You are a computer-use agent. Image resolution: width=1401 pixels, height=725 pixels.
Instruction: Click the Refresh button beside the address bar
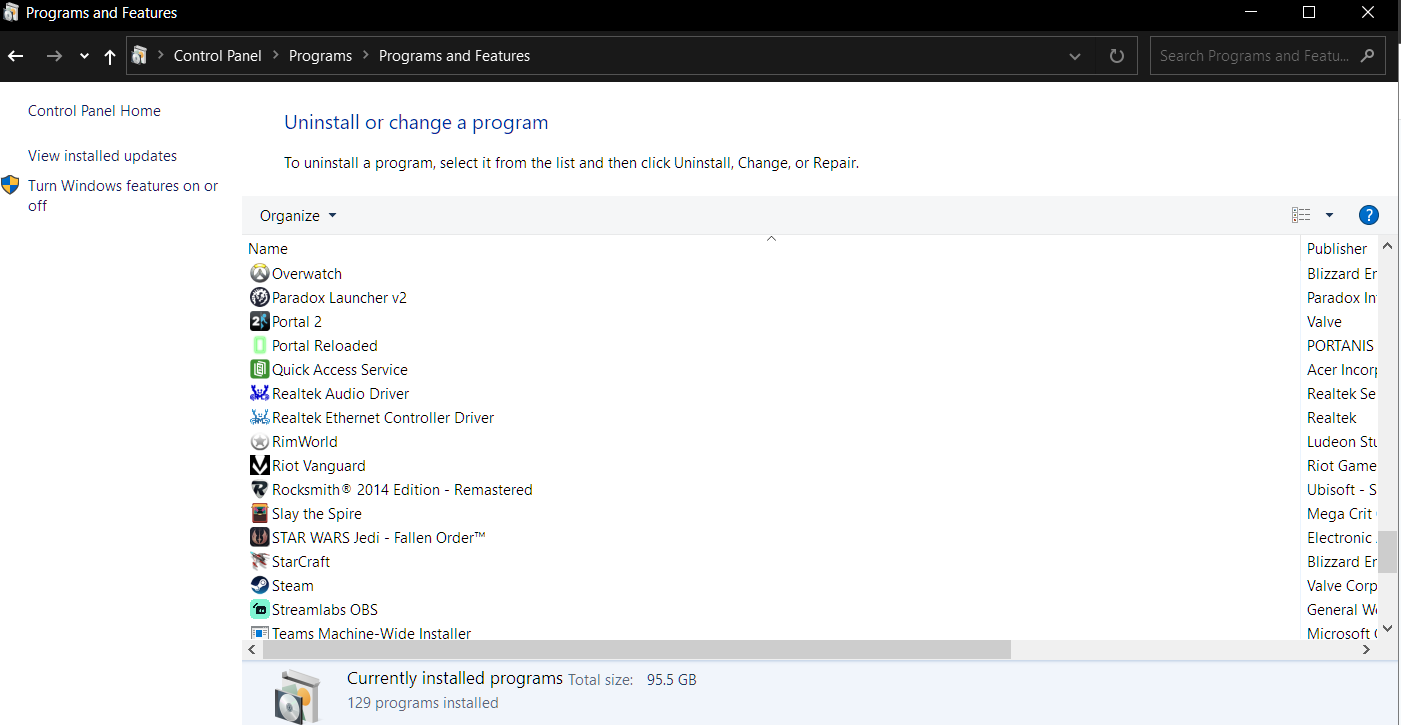click(1117, 56)
